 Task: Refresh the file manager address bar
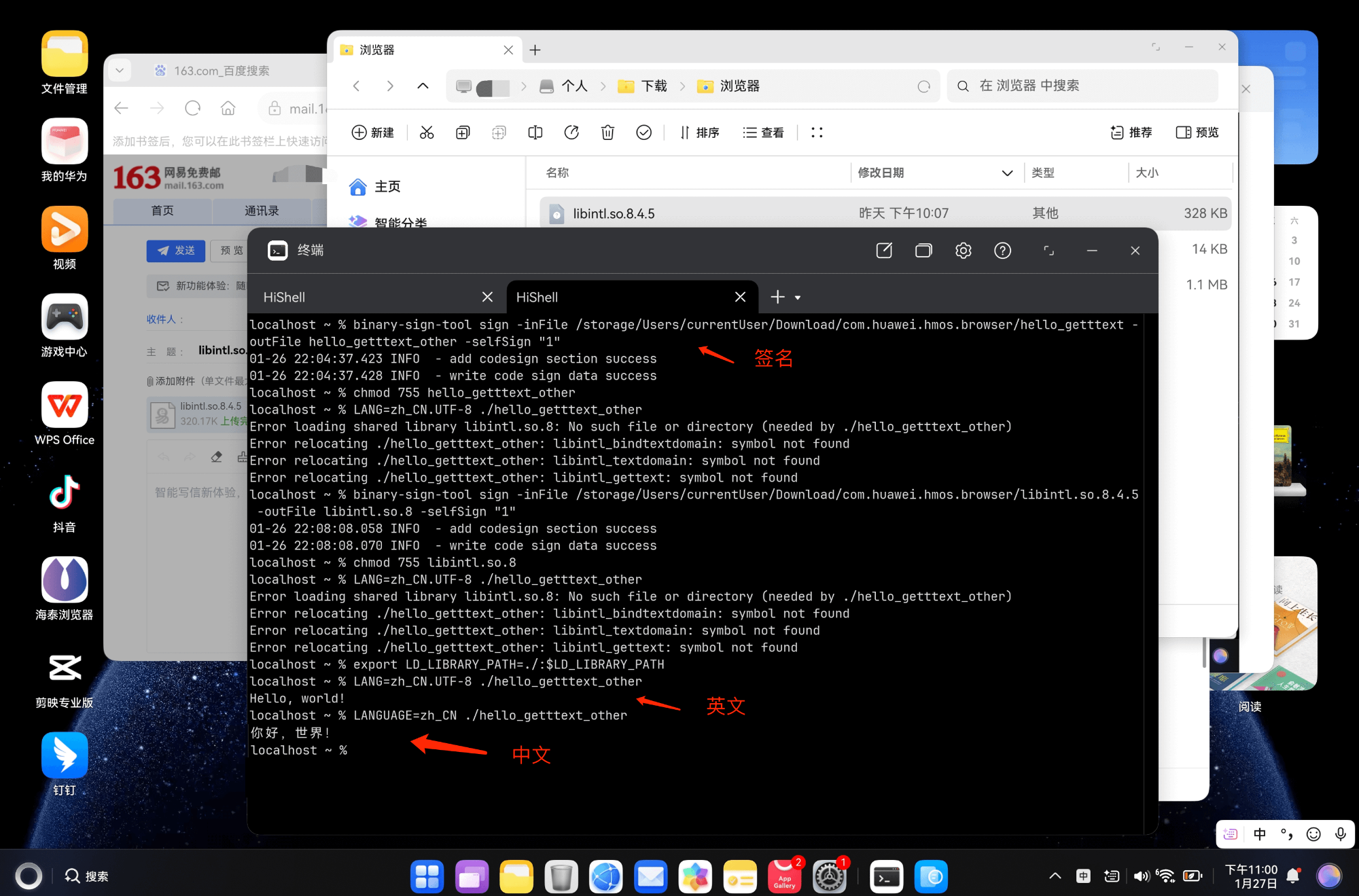pyautogui.click(x=923, y=86)
